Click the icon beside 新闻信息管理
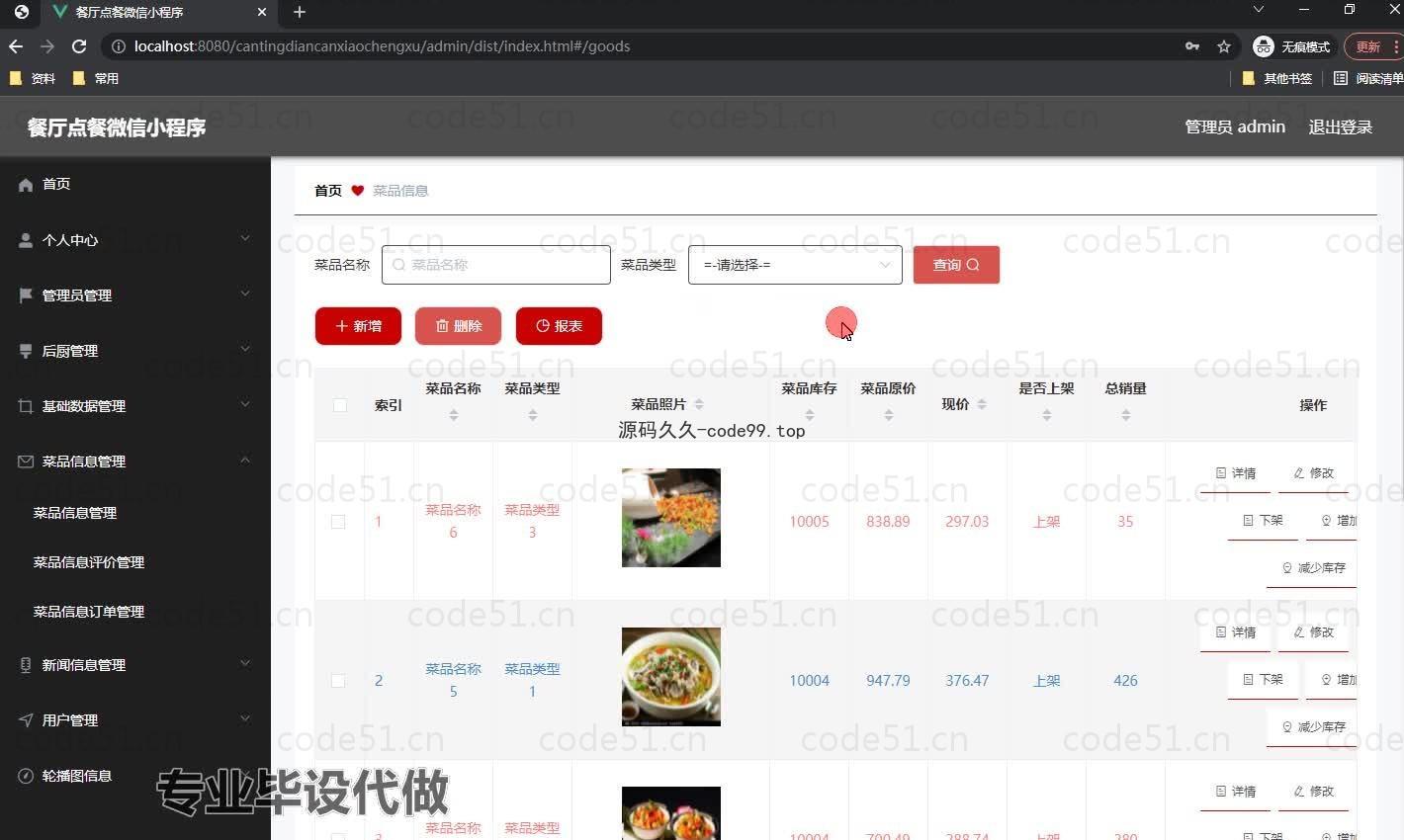The width and height of the screenshot is (1404, 840). click(x=26, y=665)
